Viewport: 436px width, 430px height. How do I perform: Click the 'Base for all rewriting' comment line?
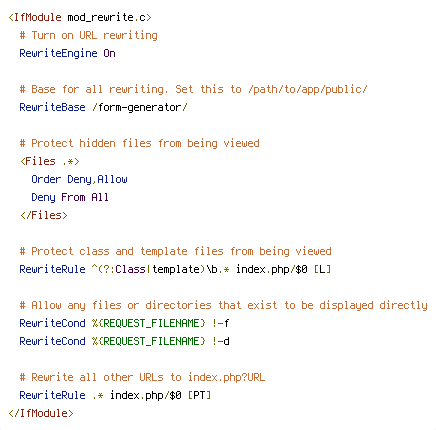[193, 89]
